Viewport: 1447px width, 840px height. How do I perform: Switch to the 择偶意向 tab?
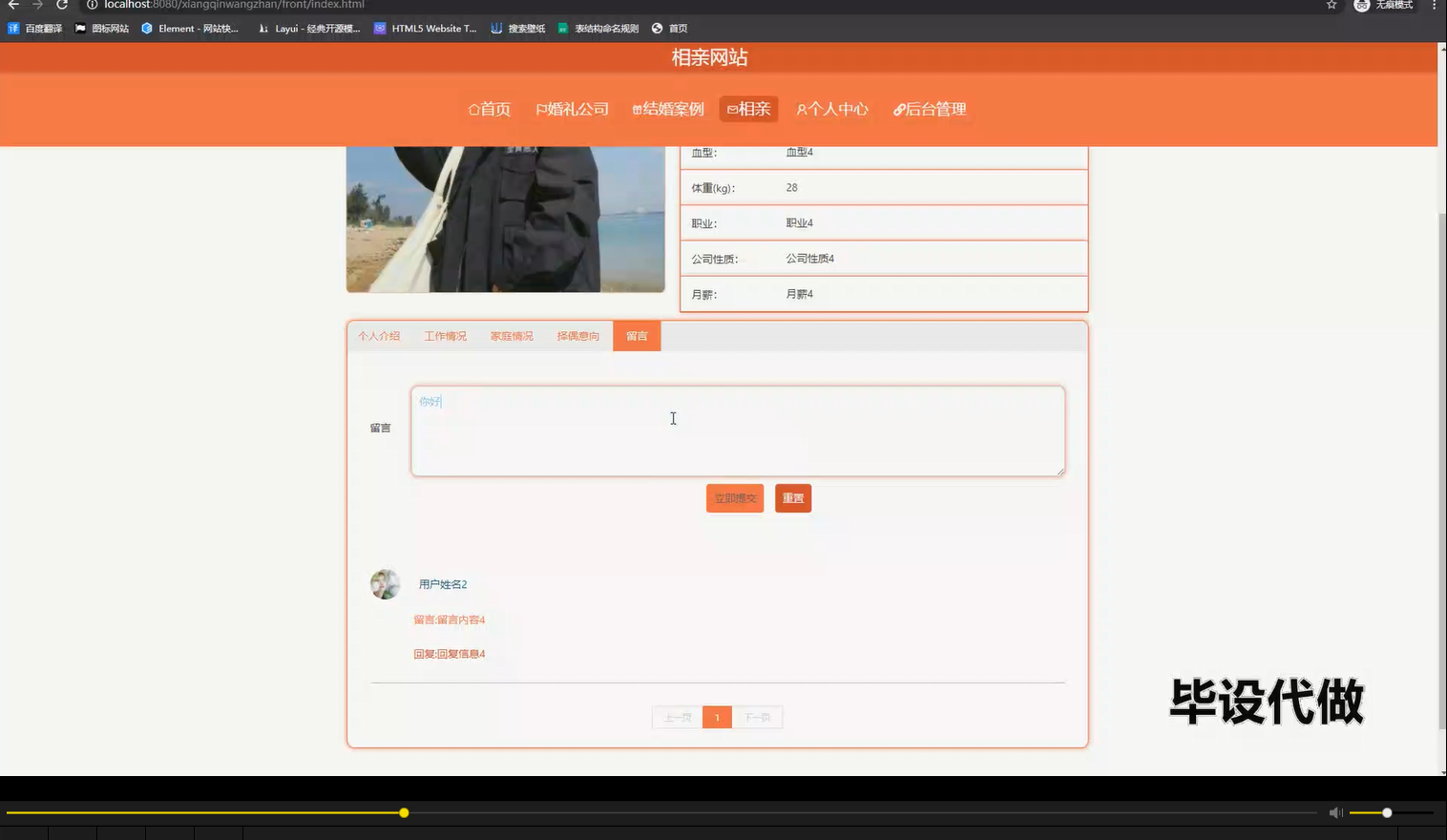click(577, 336)
